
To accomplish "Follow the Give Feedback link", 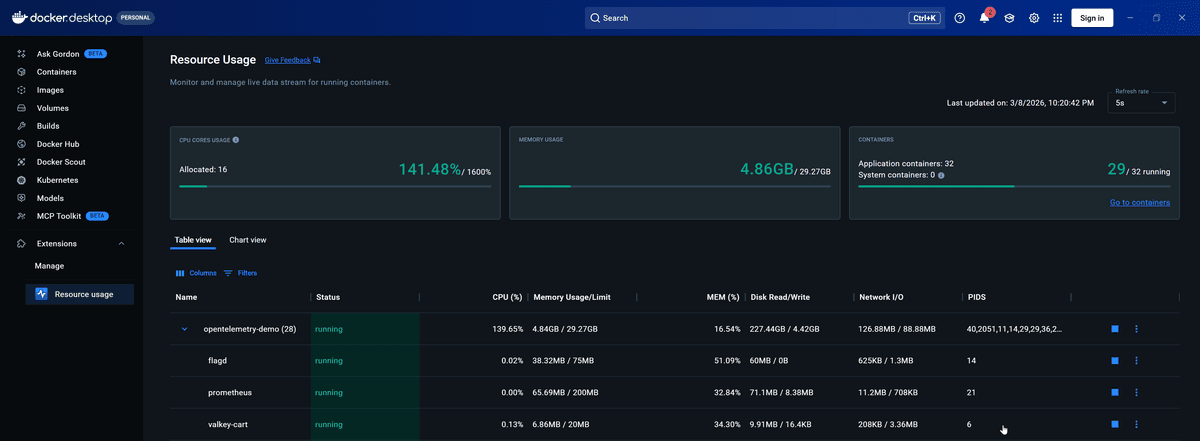I will (x=292, y=60).
